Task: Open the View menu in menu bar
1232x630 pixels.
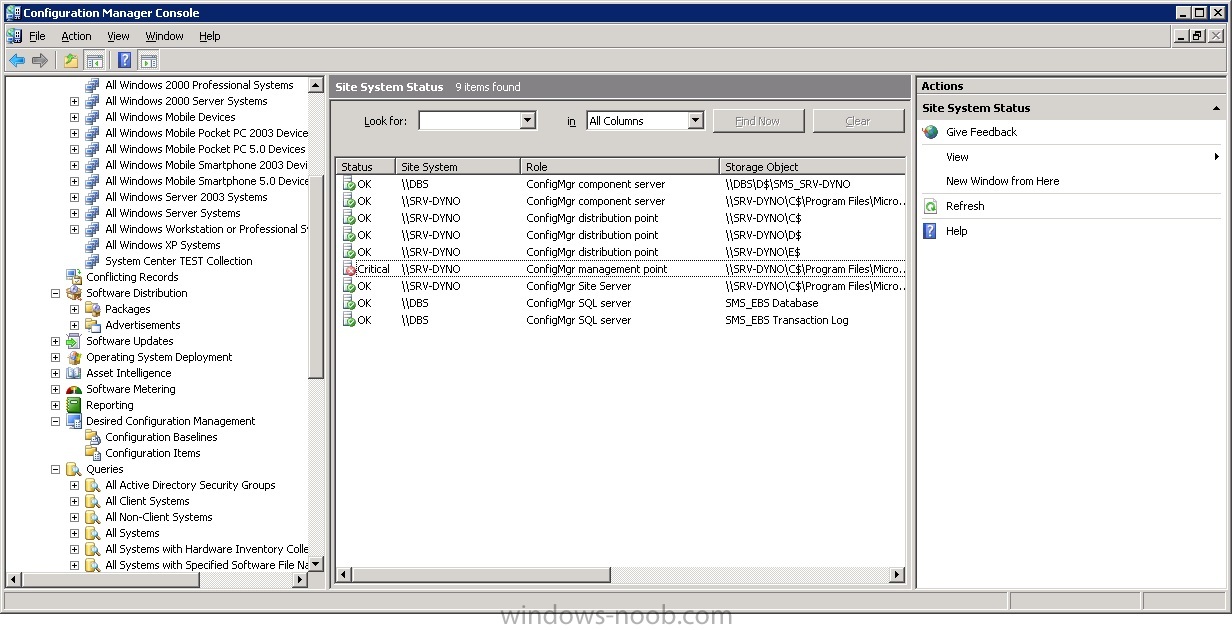Action: [119, 36]
